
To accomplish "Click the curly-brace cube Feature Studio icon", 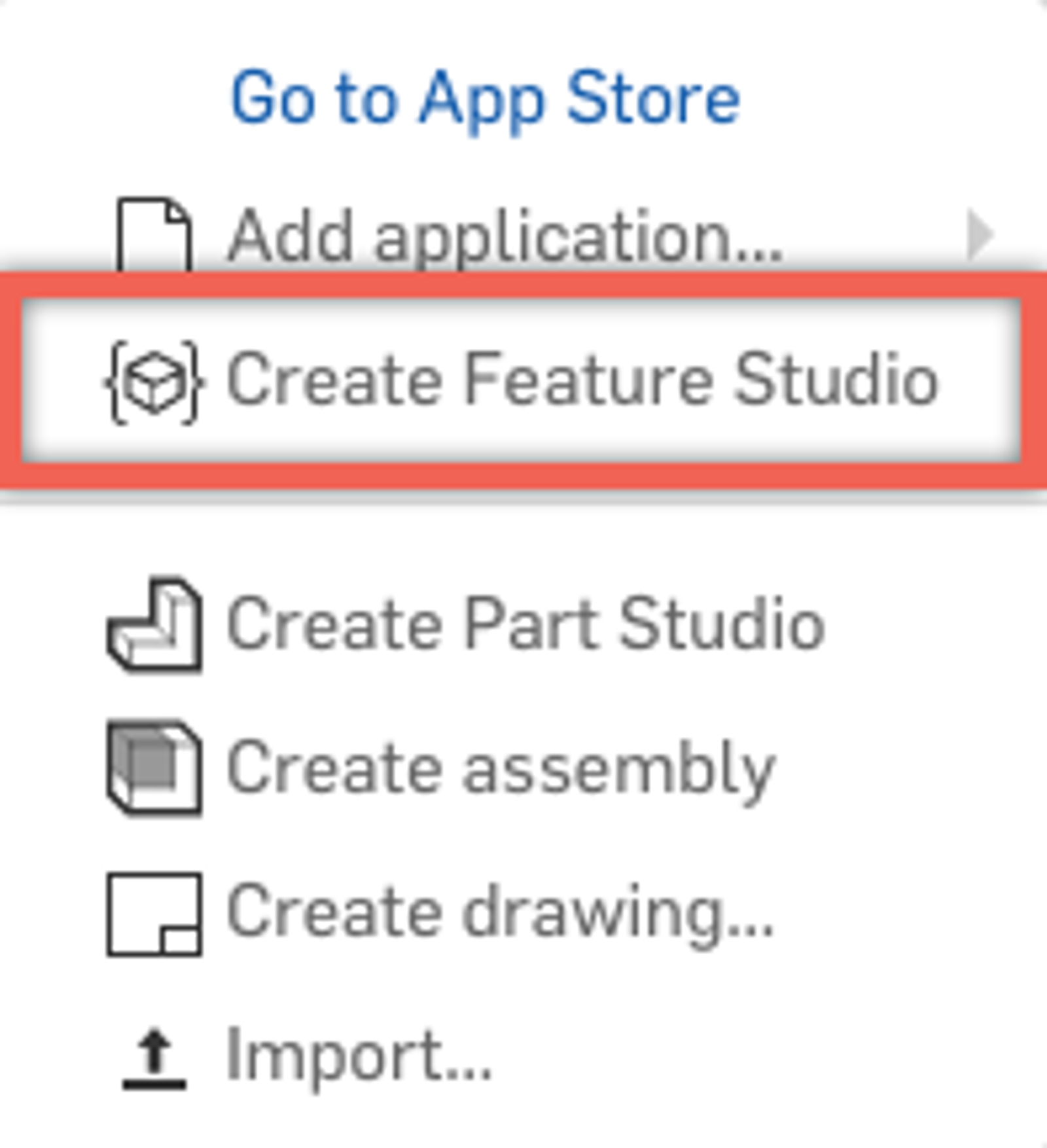I will pyautogui.click(x=154, y=382).
